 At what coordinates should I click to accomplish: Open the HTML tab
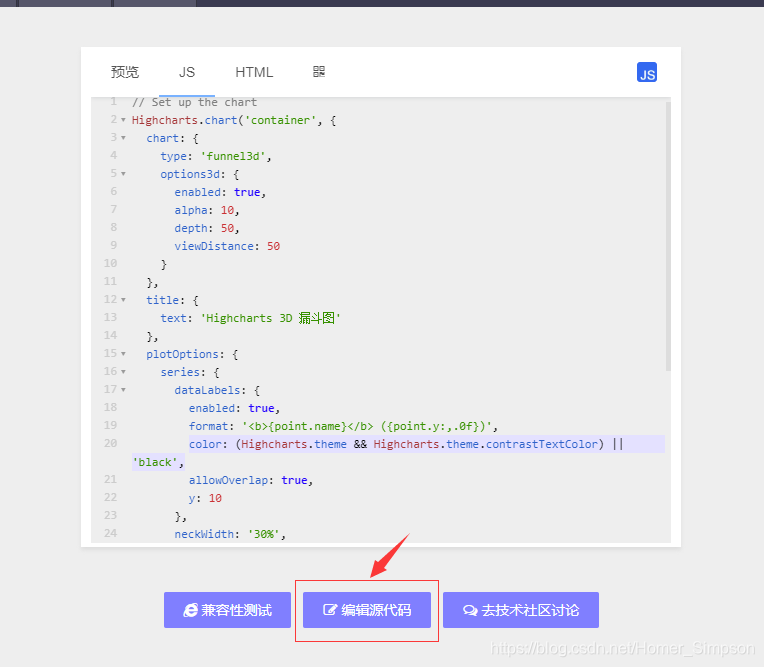[254, 72]
